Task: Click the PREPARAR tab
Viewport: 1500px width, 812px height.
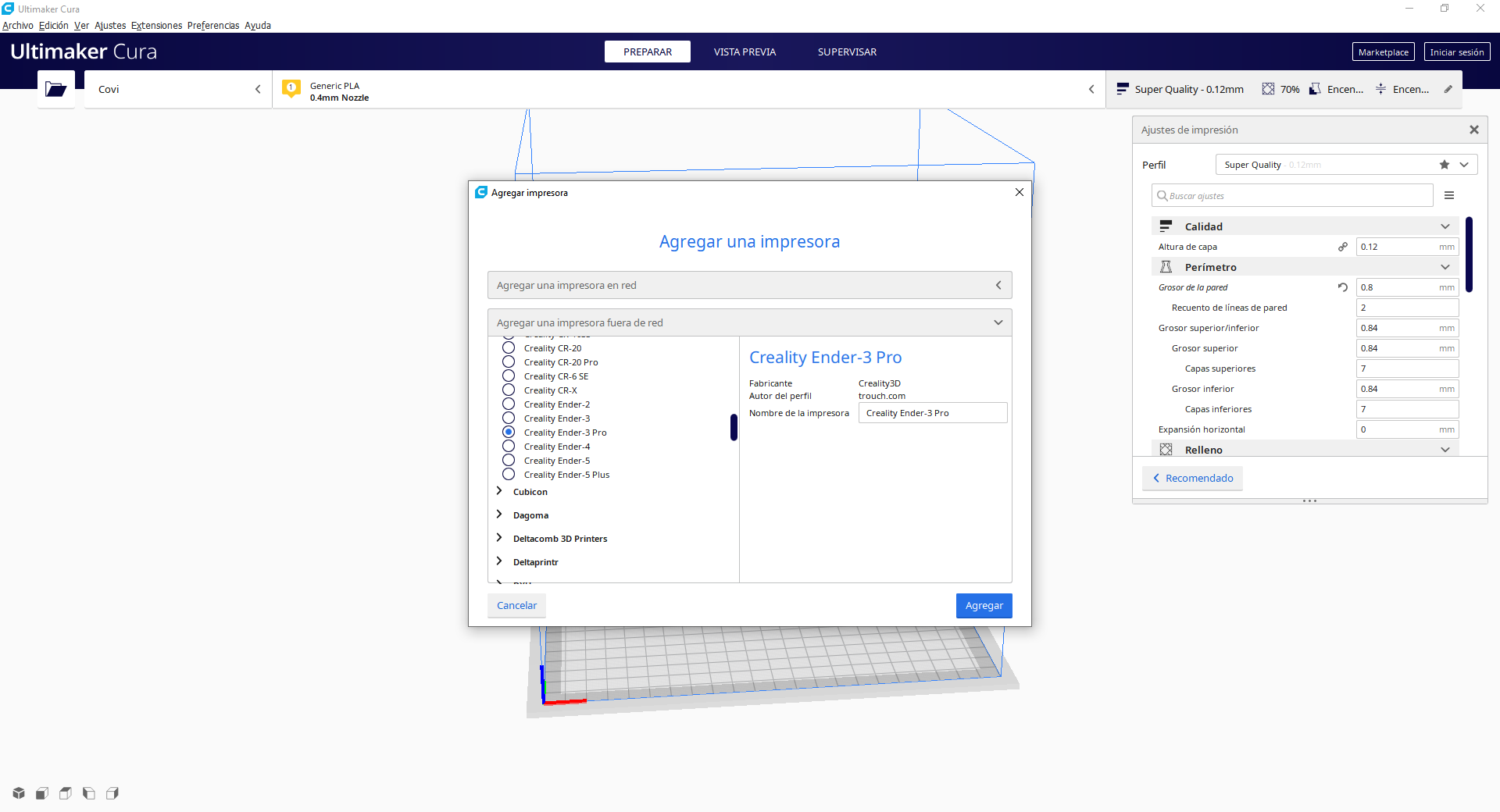Action: 648,52
